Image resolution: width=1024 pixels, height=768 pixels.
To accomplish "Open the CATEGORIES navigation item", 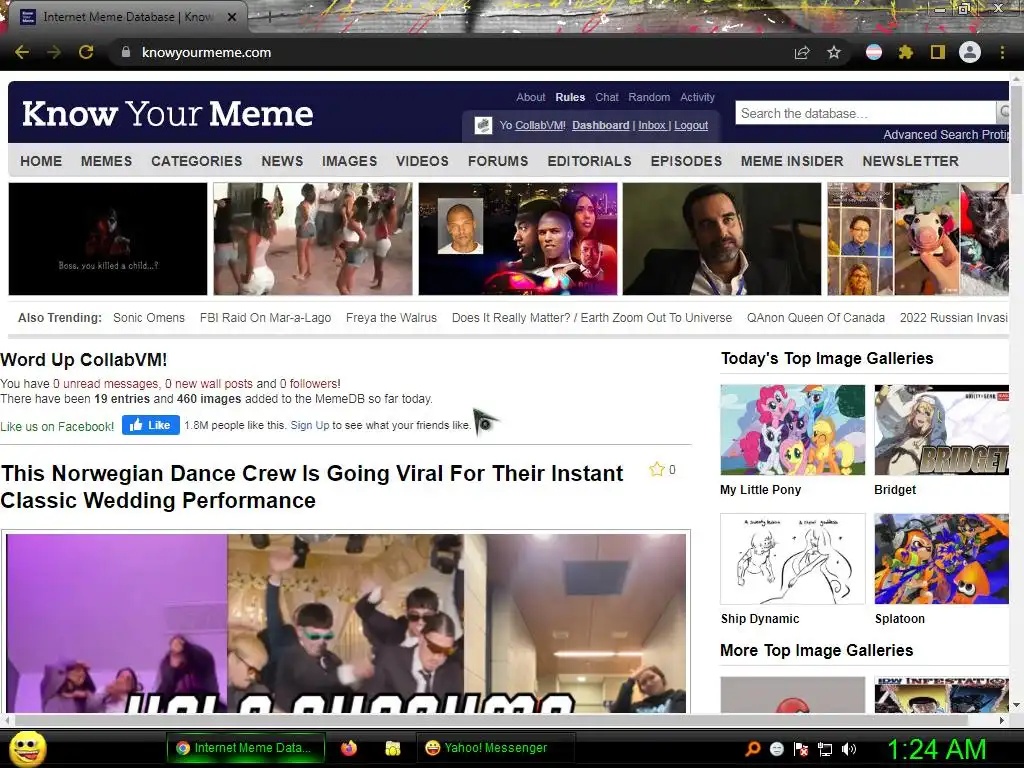I will coord(197,161).
